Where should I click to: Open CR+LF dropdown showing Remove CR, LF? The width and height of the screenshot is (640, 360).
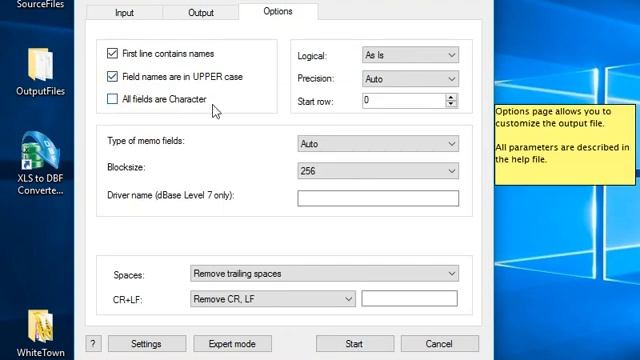click(x=273, y=299)
